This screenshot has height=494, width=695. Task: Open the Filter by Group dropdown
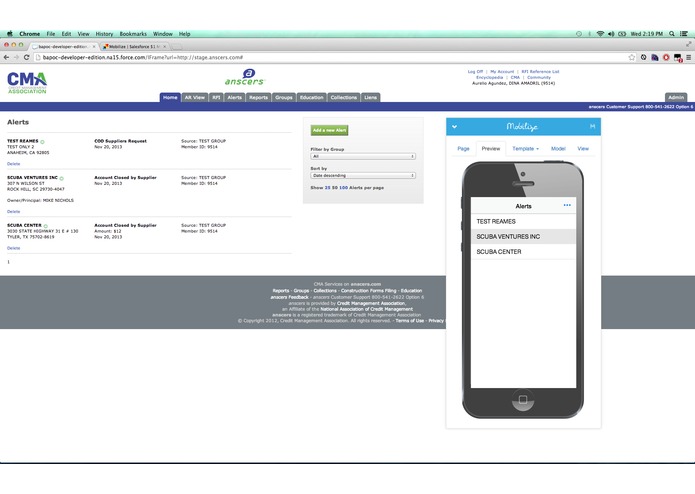tap(363, 156)
